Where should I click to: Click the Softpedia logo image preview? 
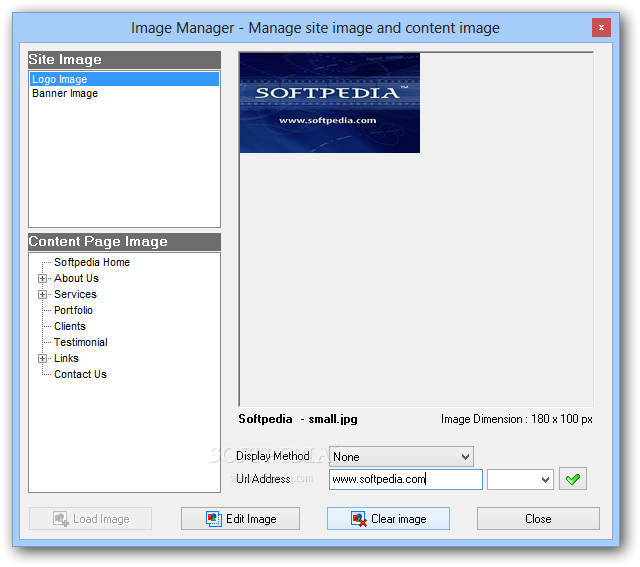330,103
